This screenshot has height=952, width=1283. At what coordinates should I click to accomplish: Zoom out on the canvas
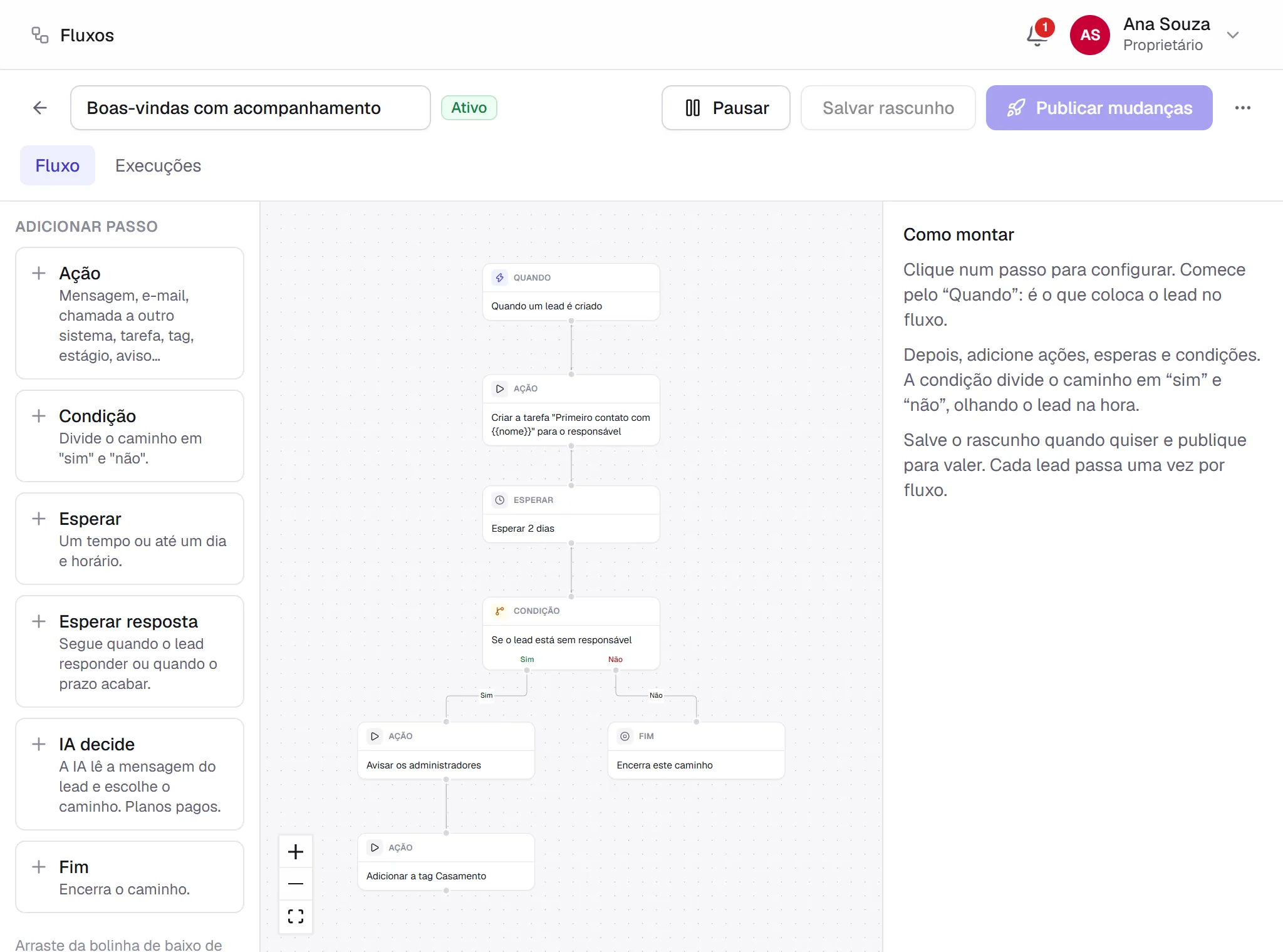pos(296,884)
